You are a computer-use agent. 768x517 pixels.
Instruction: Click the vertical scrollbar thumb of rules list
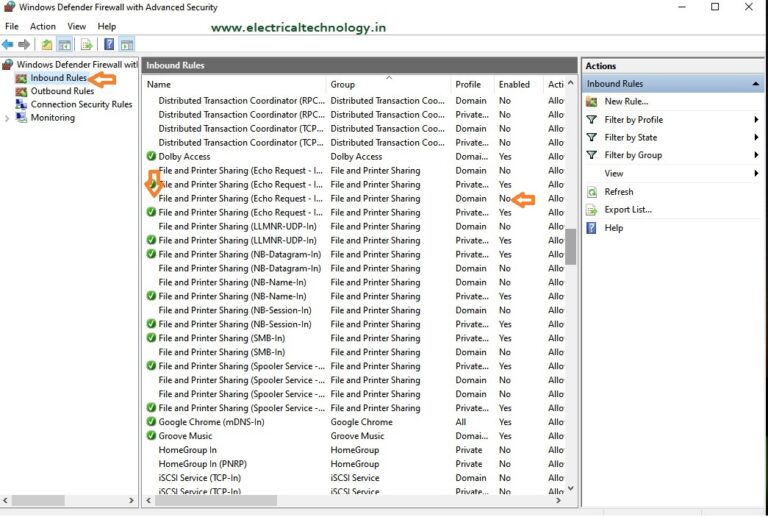(571, 247)
